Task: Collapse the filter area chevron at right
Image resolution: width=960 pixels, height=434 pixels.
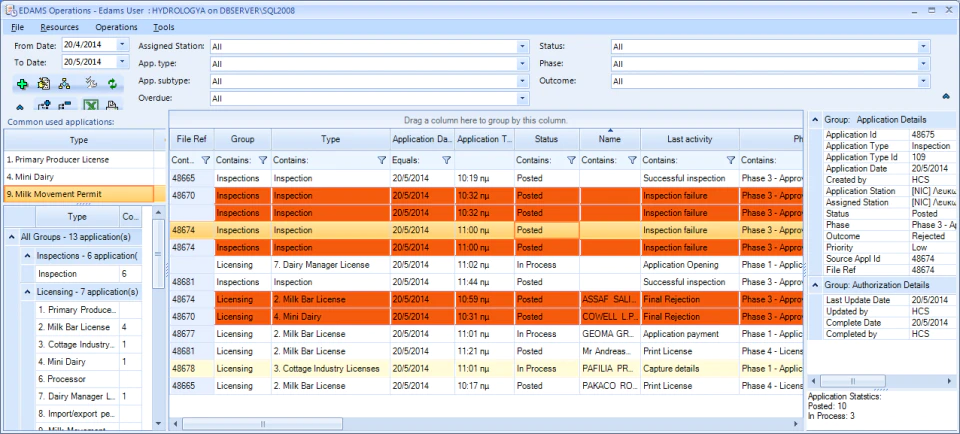Action: point(946,96)
